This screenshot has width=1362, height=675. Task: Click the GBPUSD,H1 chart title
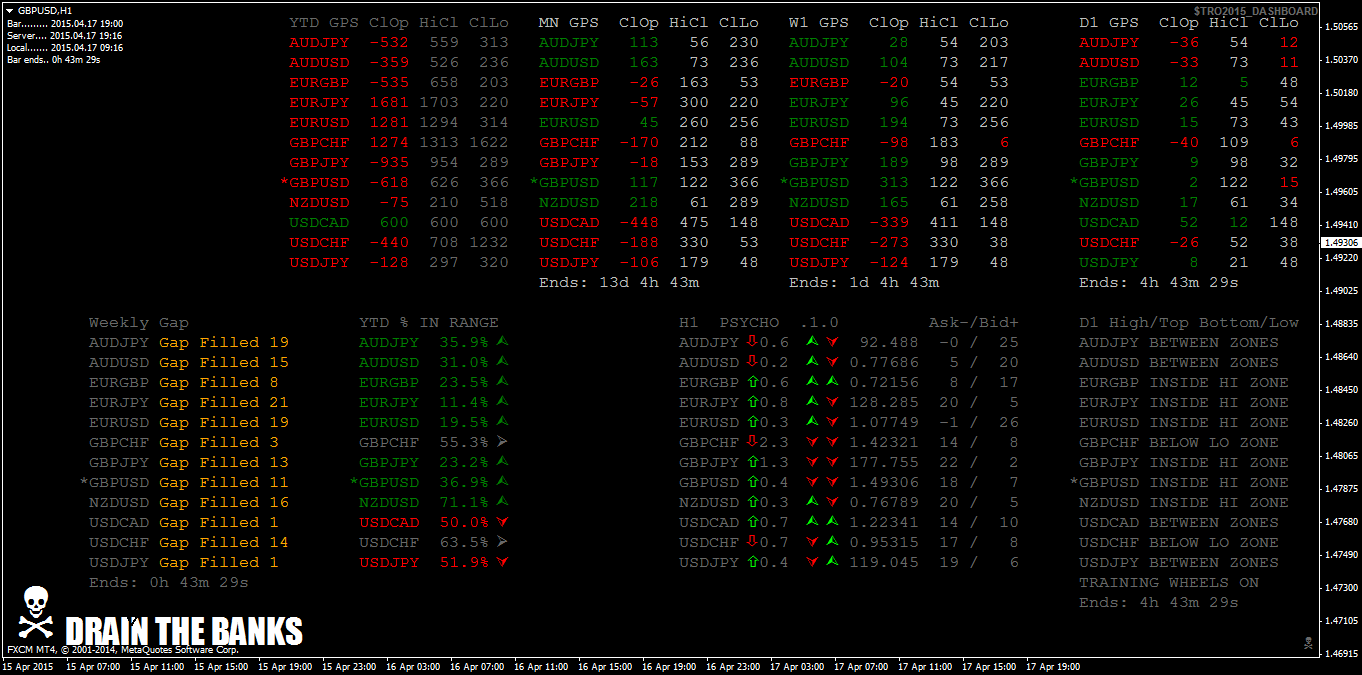coord(45,10)
